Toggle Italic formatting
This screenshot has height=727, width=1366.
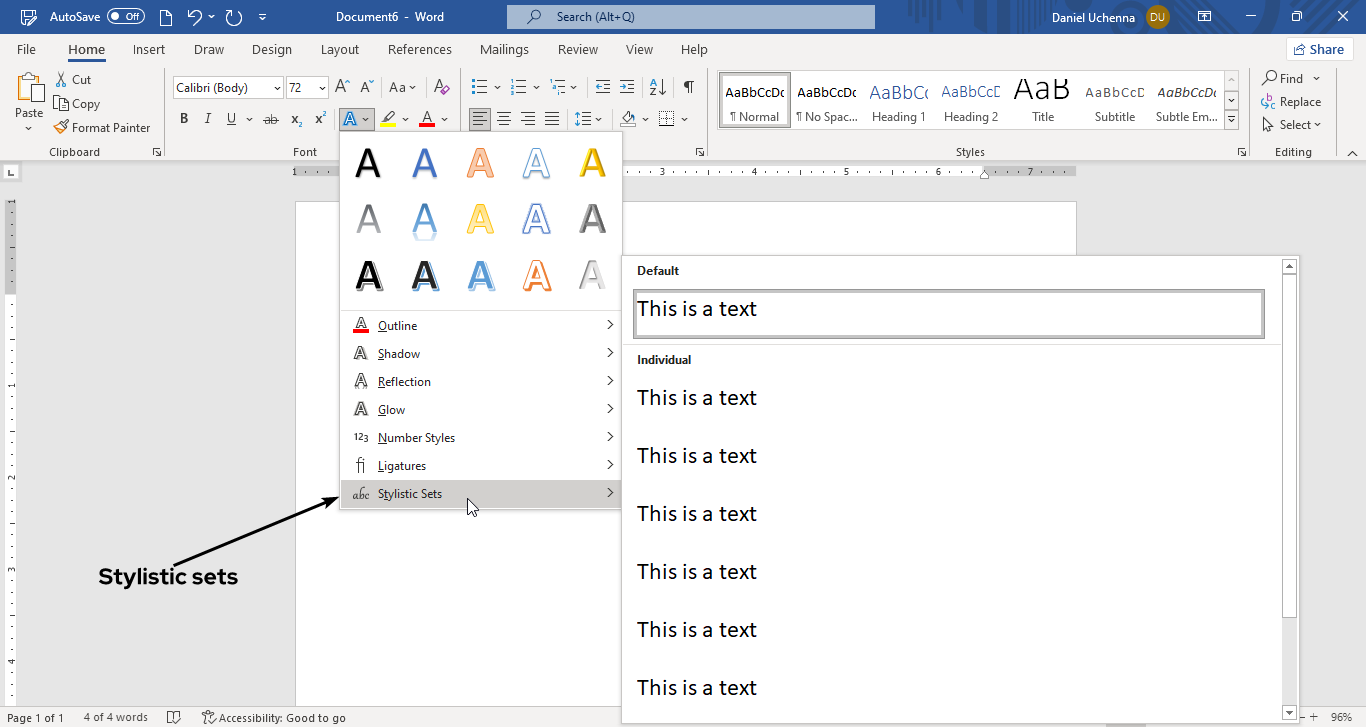208,119
